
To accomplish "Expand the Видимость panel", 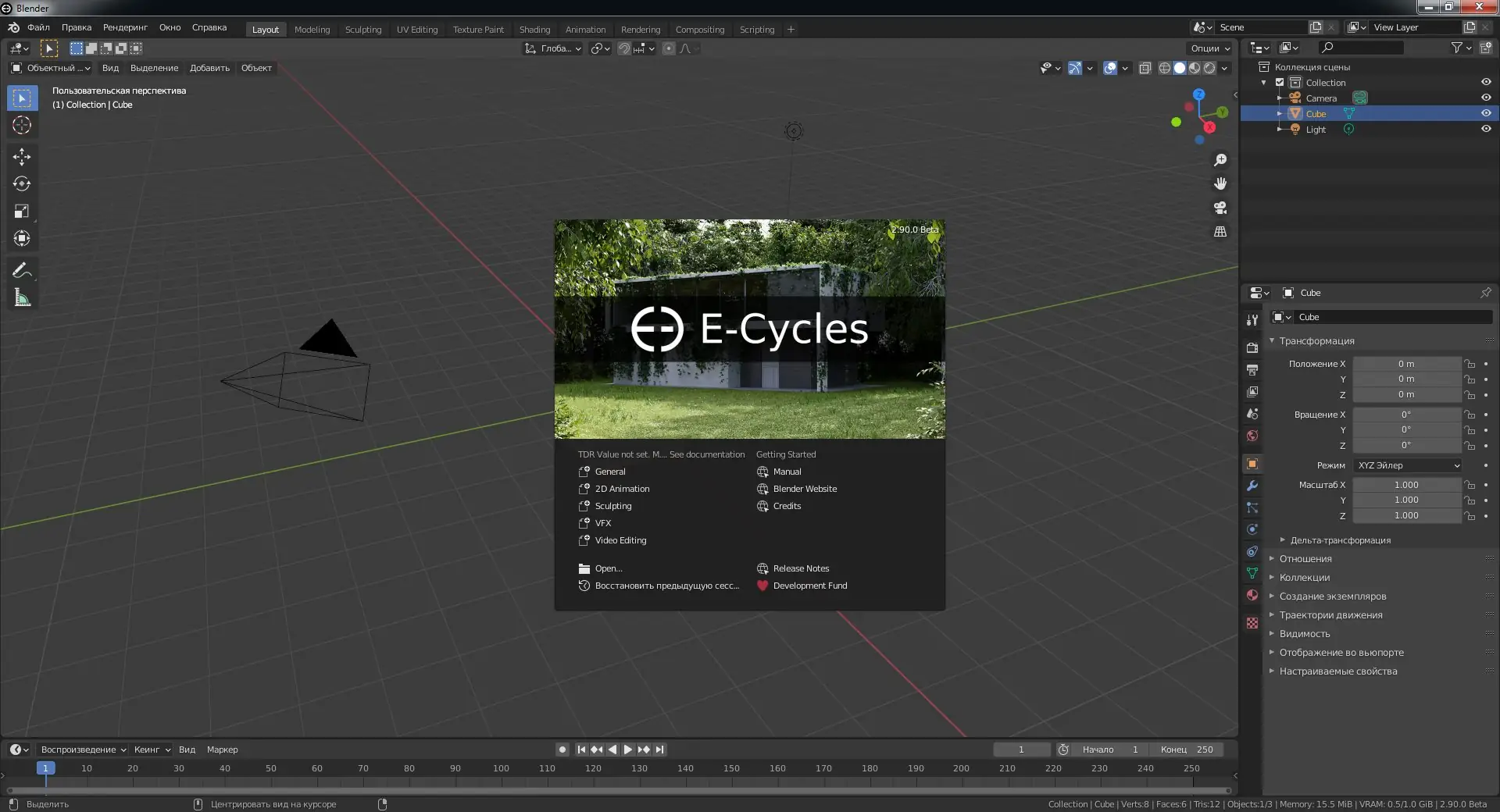I will (x=1304, y=634).
